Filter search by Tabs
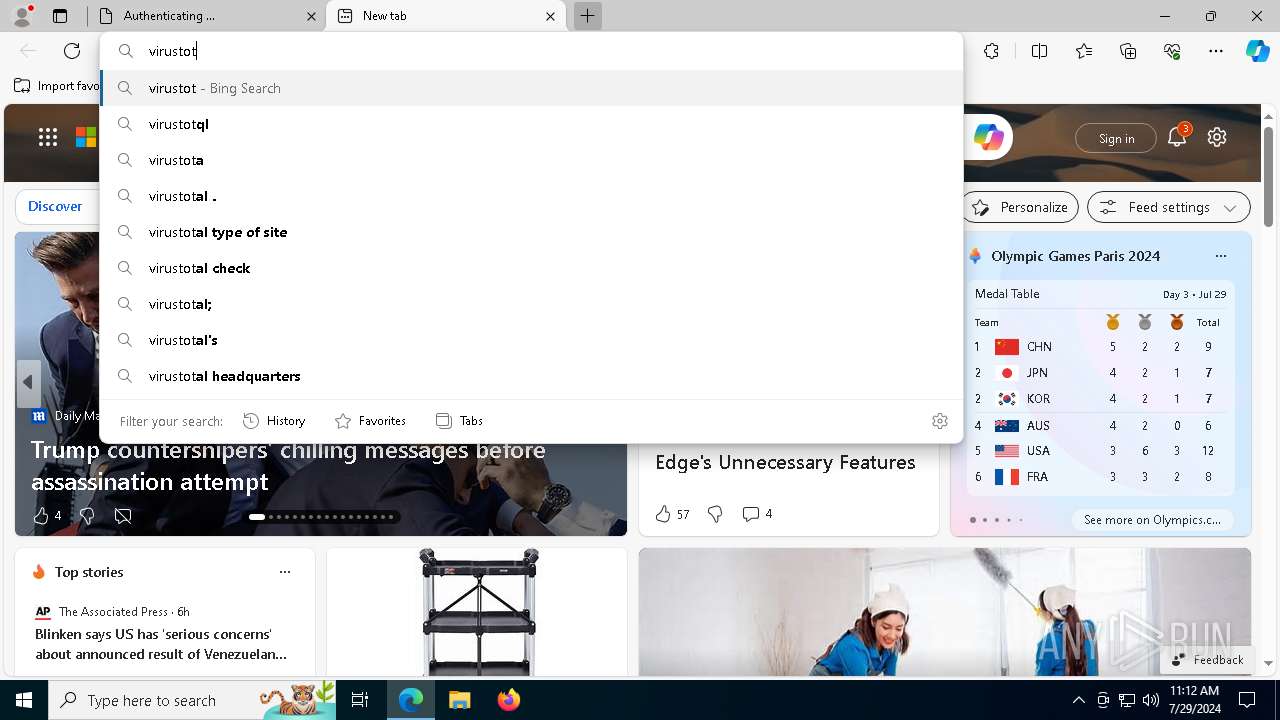The width and height of the screenshot is (1280, 720). (x=459, y=421)
